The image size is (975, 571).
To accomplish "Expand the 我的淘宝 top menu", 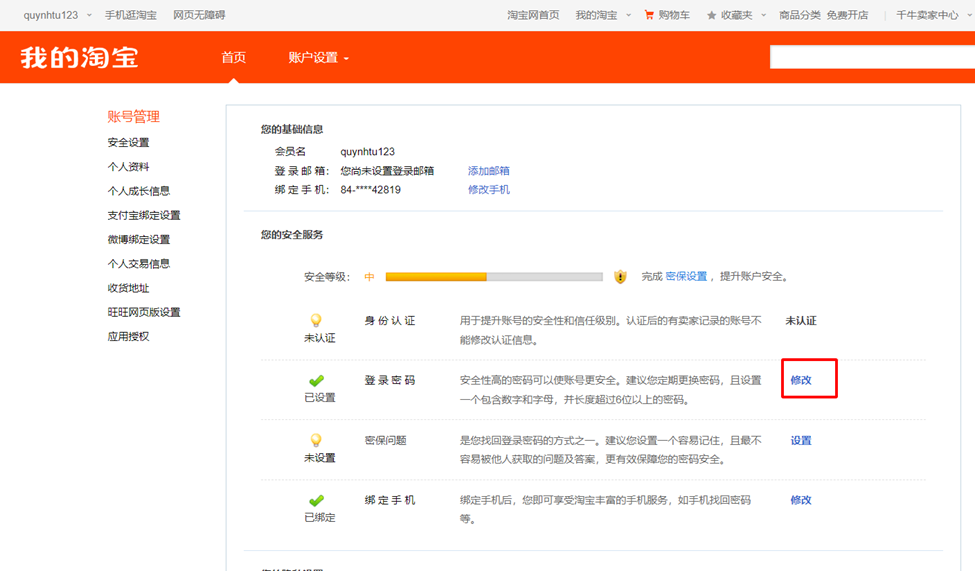I will pos(603,15).
